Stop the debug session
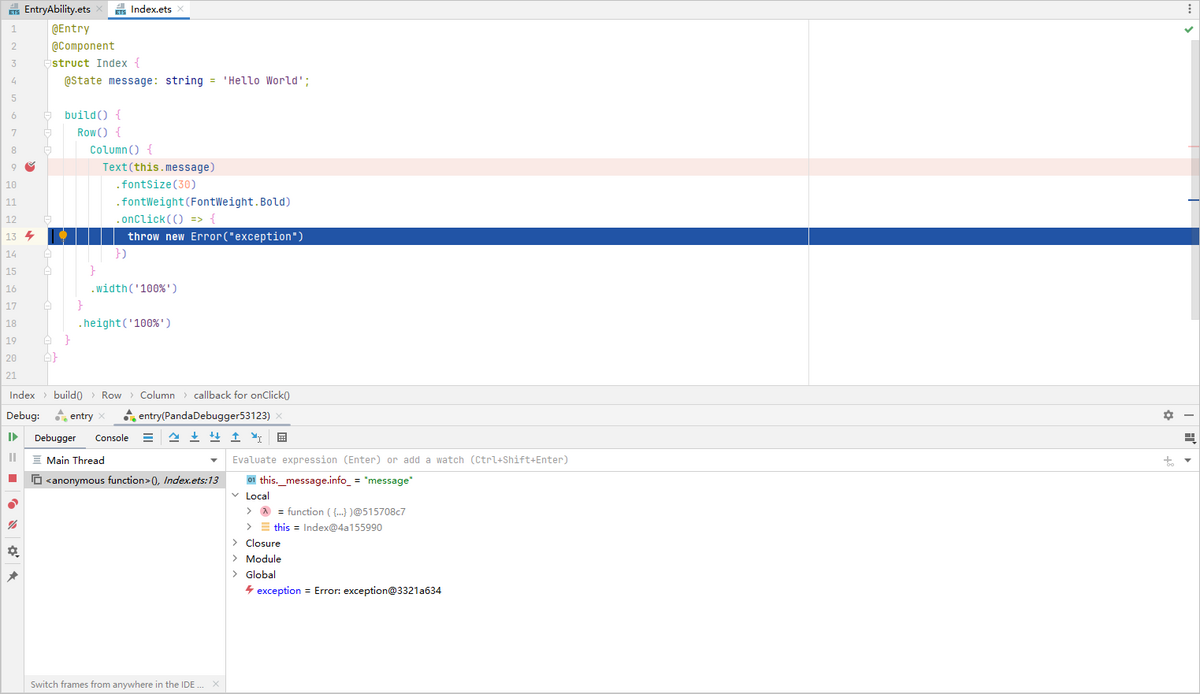The image size is (1200, 694). [13, 479]
